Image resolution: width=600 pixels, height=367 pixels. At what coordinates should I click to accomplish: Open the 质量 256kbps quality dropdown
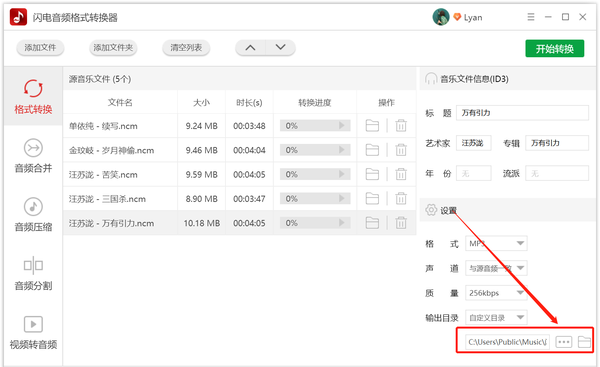point(496,293)
